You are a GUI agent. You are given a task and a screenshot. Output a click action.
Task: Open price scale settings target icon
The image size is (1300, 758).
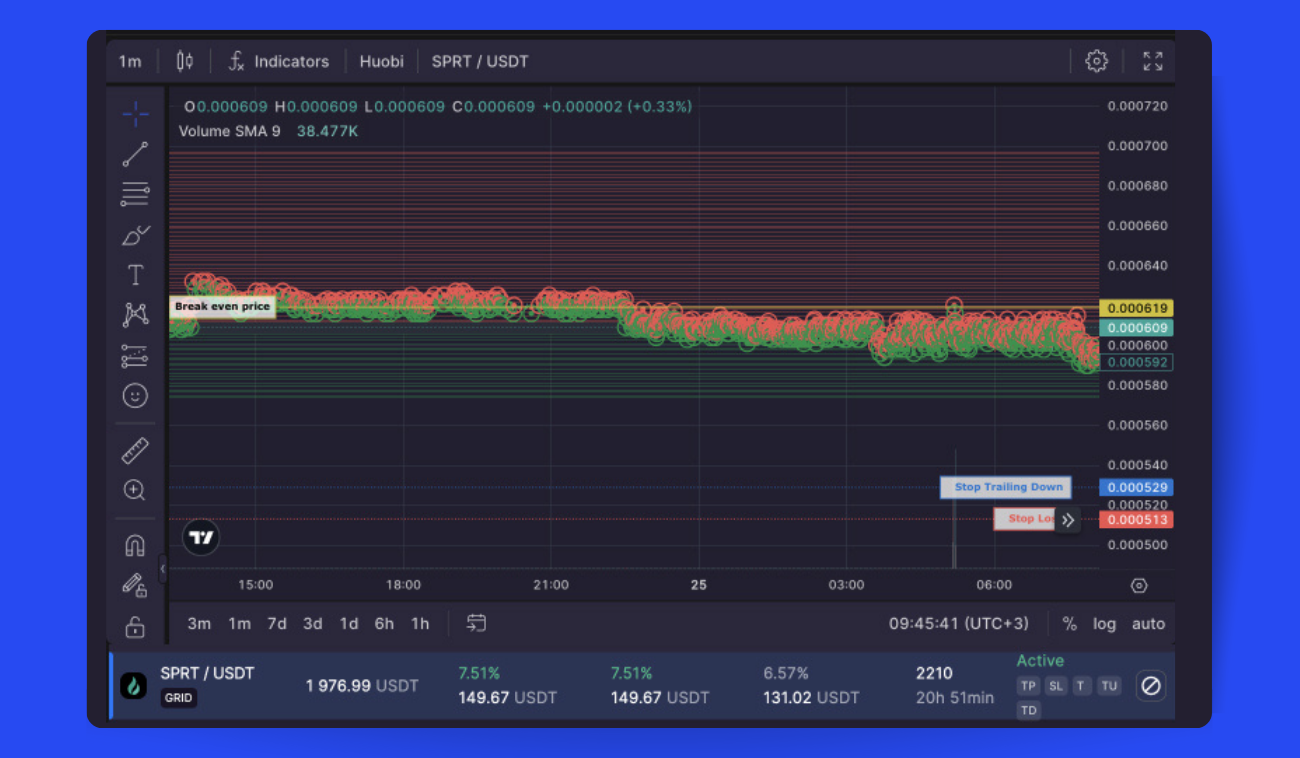pyautogui.click(x=1139, y=586)
